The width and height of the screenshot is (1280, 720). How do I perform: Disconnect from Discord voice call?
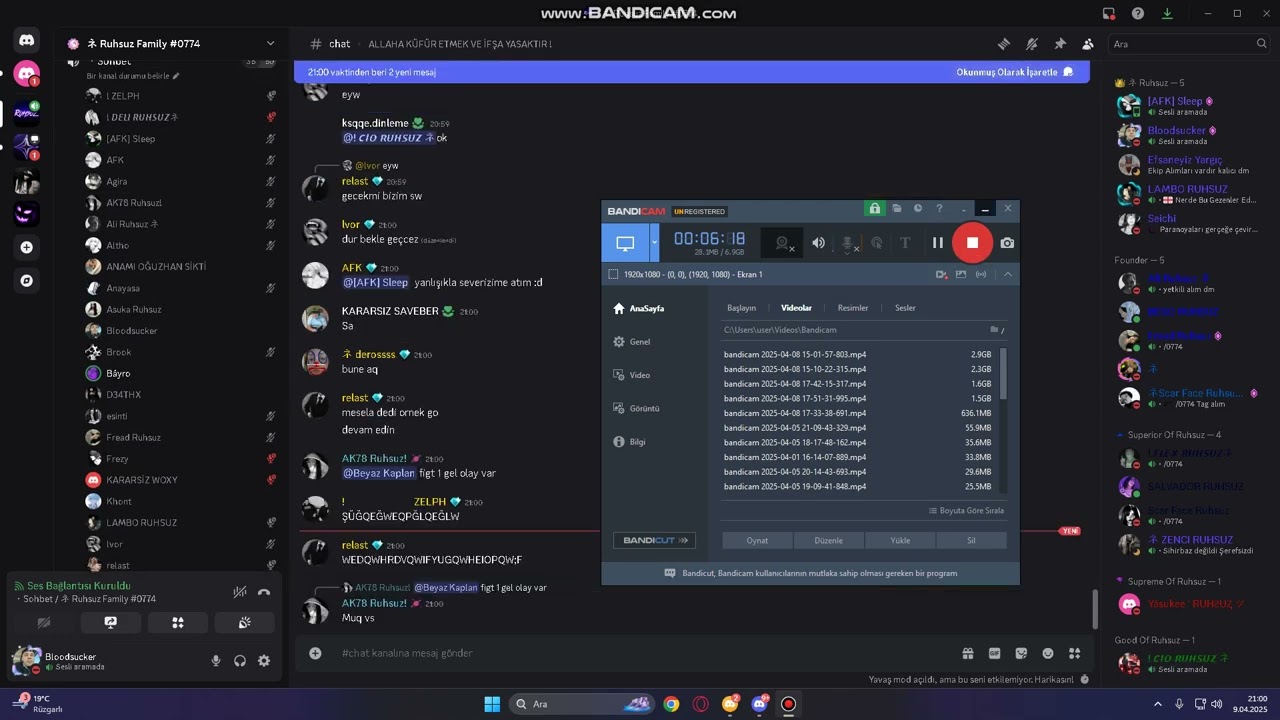(x=264, y=592)
